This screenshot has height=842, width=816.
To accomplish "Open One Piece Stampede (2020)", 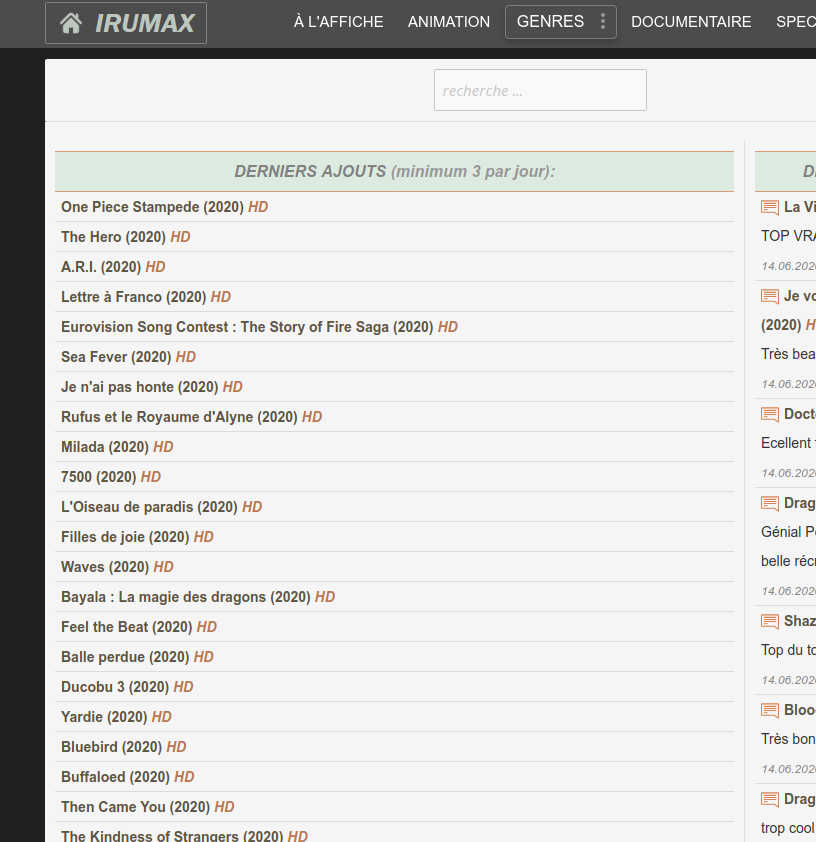I will click(164, 207).
